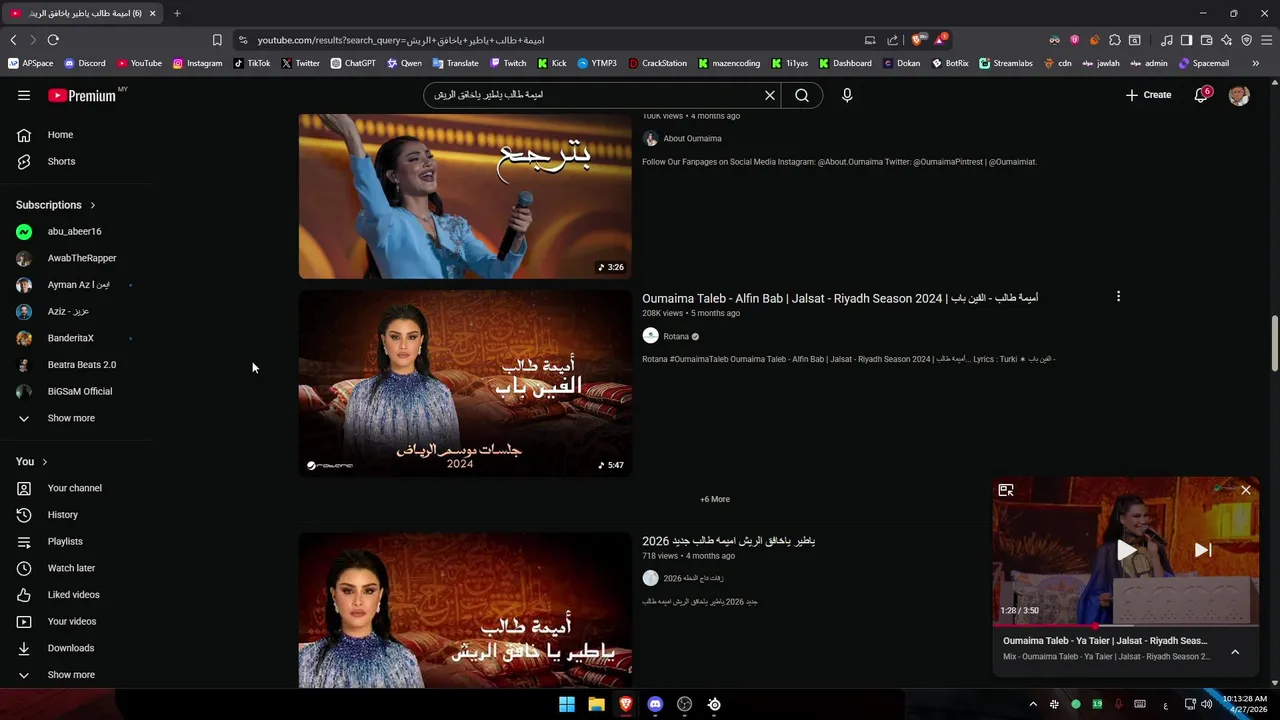Open File Explorer from taskbar

point(596,704)
